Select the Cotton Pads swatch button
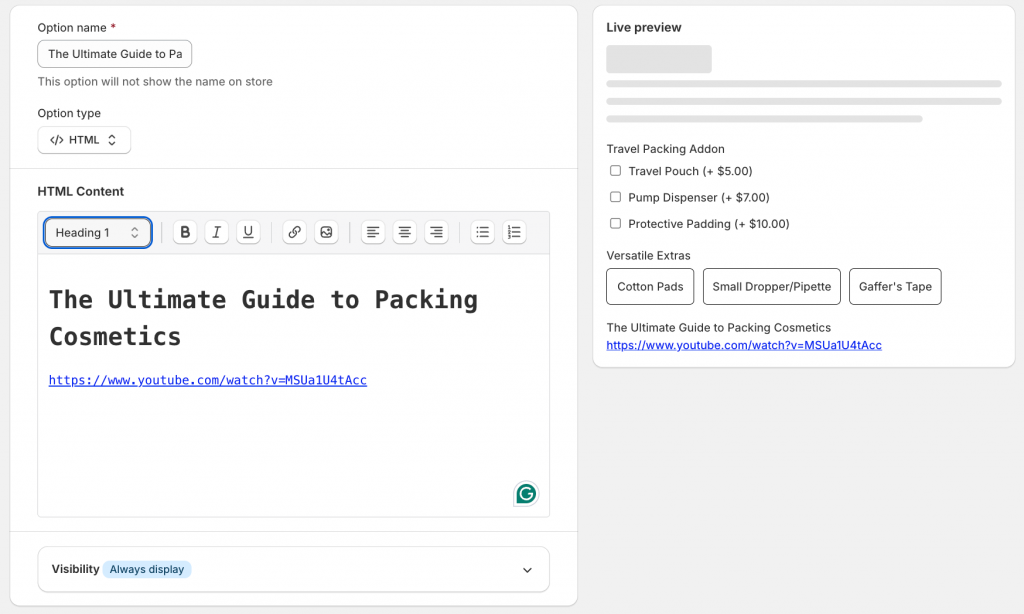Image resolution: width=1024 pixels, height=614 pixels. coord(649,286)
